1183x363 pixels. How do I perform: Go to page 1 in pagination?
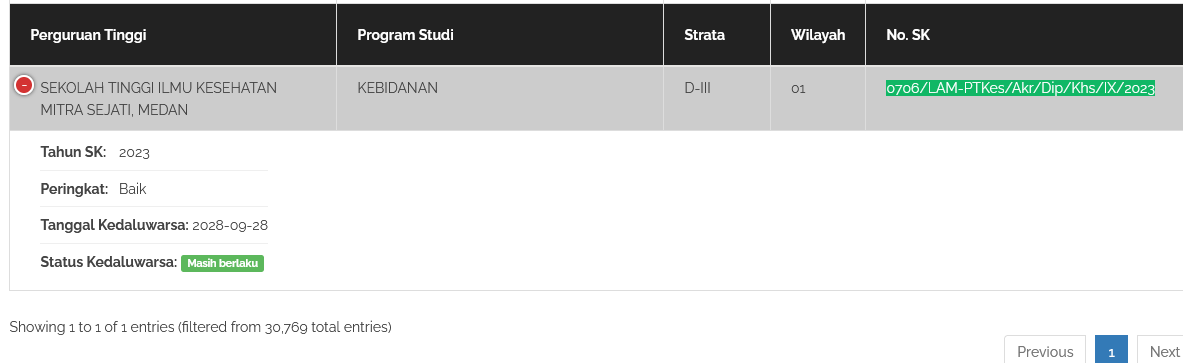(x=1111, y=351)
